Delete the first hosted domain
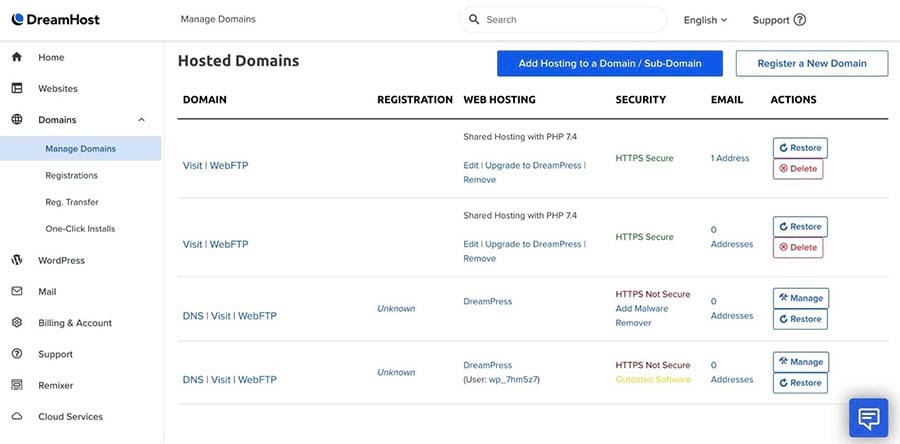Viewport: 900px width, 444px height. point(798,169)
